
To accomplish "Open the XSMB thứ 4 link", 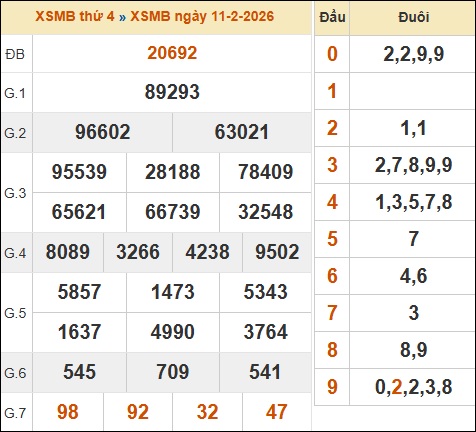I will pyautogui.click(x=75, y=16).
